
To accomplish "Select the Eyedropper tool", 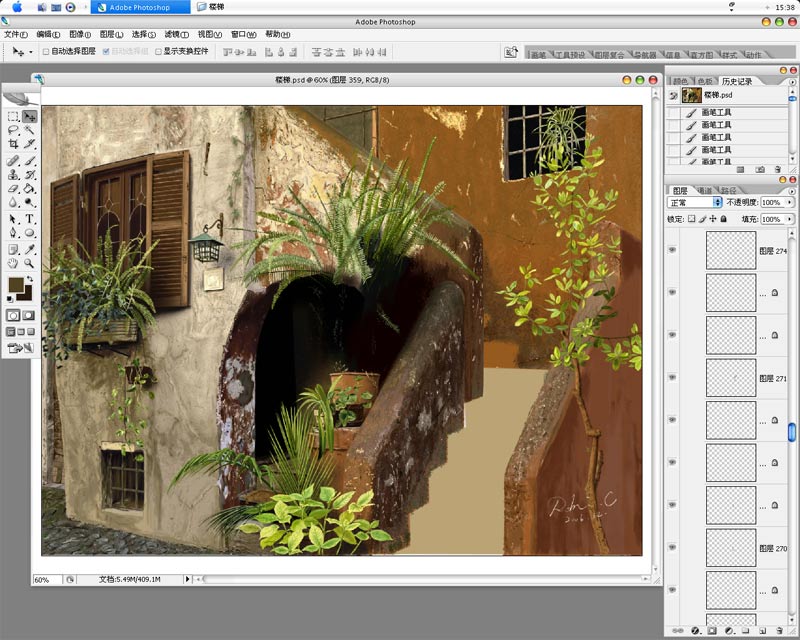I will [30, 249].
